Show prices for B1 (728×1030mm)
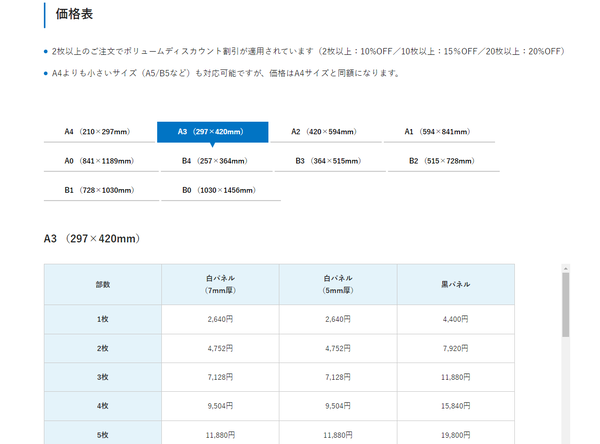 tap(101, 190)
